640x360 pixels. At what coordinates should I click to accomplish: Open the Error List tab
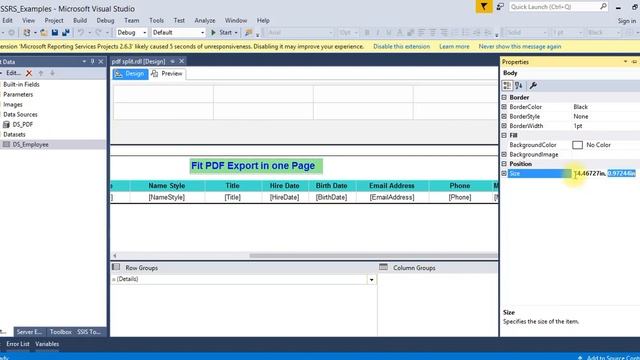tap(18, 344)
